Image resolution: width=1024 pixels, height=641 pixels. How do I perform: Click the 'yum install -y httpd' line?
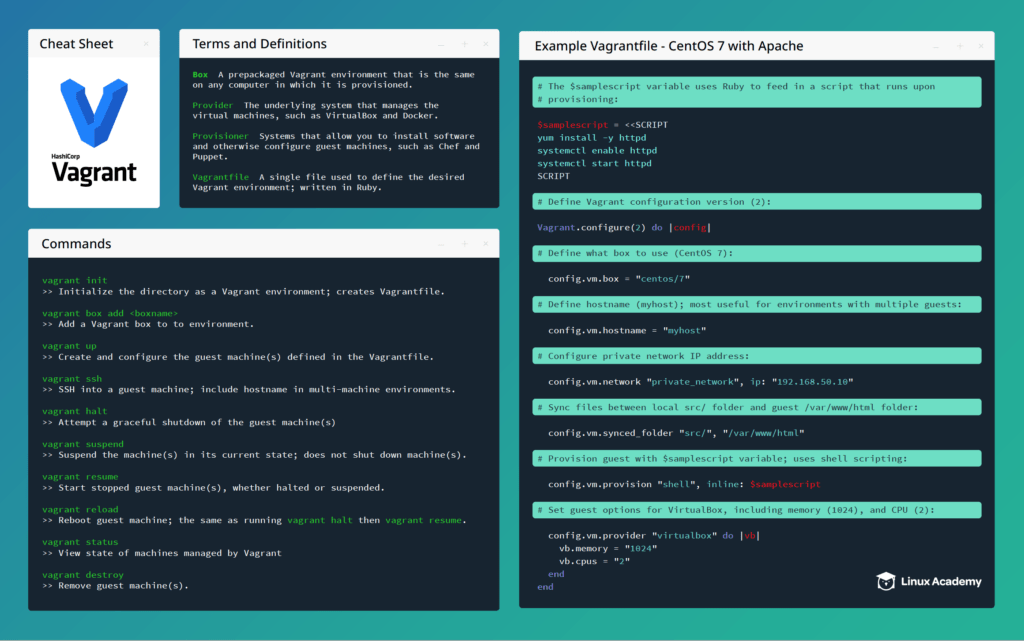[592, 138]
